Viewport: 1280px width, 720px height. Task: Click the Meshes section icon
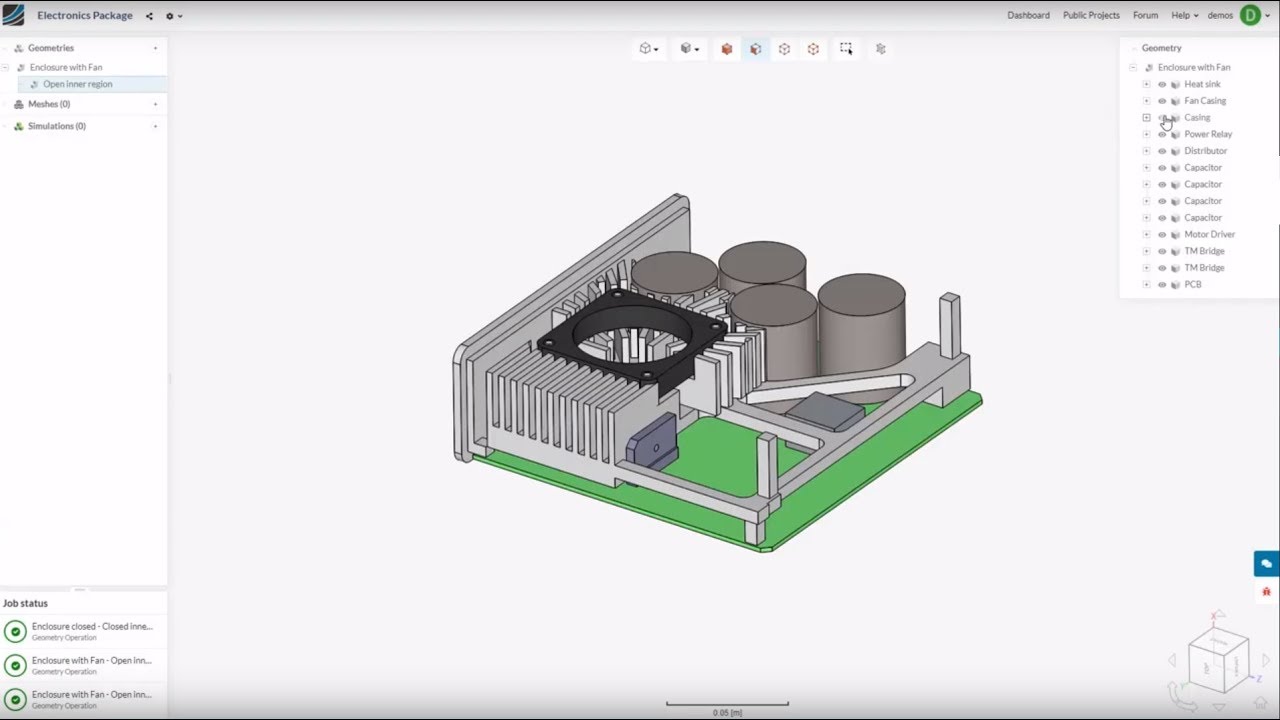point(18,104)
